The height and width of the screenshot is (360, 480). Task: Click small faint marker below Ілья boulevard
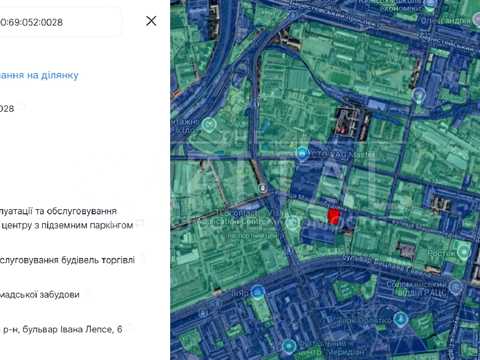click(x=203, y=313)
